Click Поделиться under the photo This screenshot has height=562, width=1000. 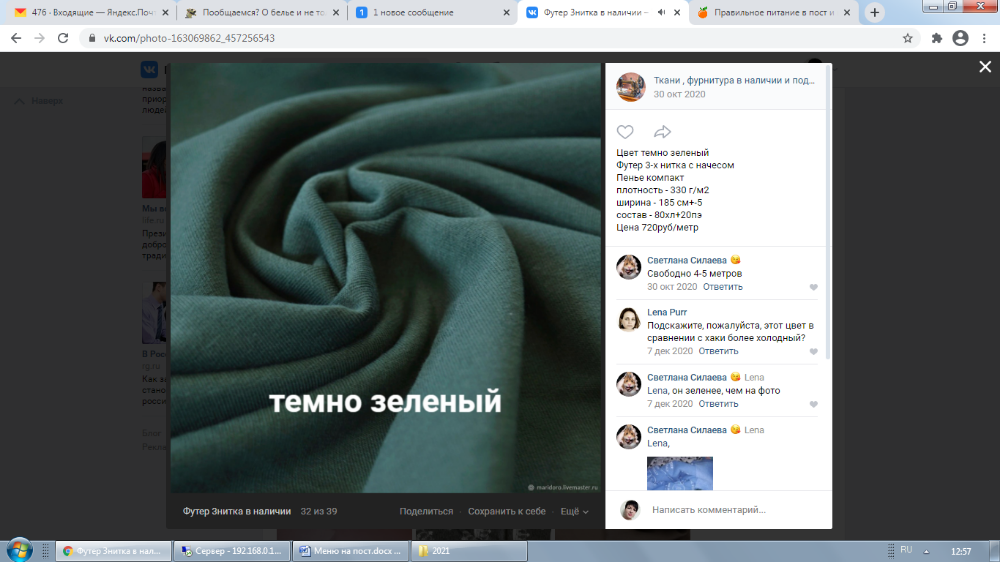pos(426,512)
